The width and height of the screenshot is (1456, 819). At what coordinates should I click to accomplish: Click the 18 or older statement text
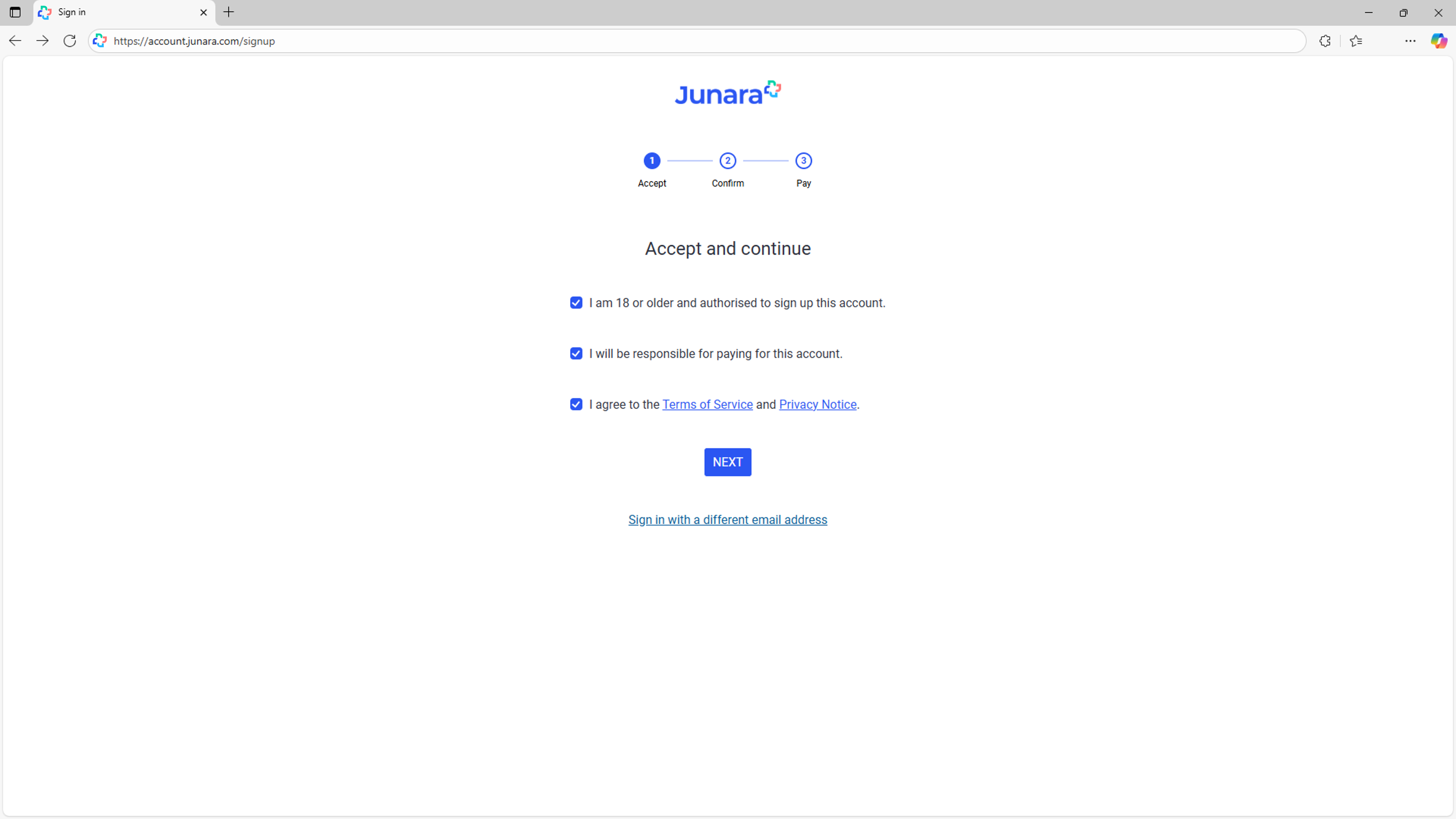click(737, 303)
